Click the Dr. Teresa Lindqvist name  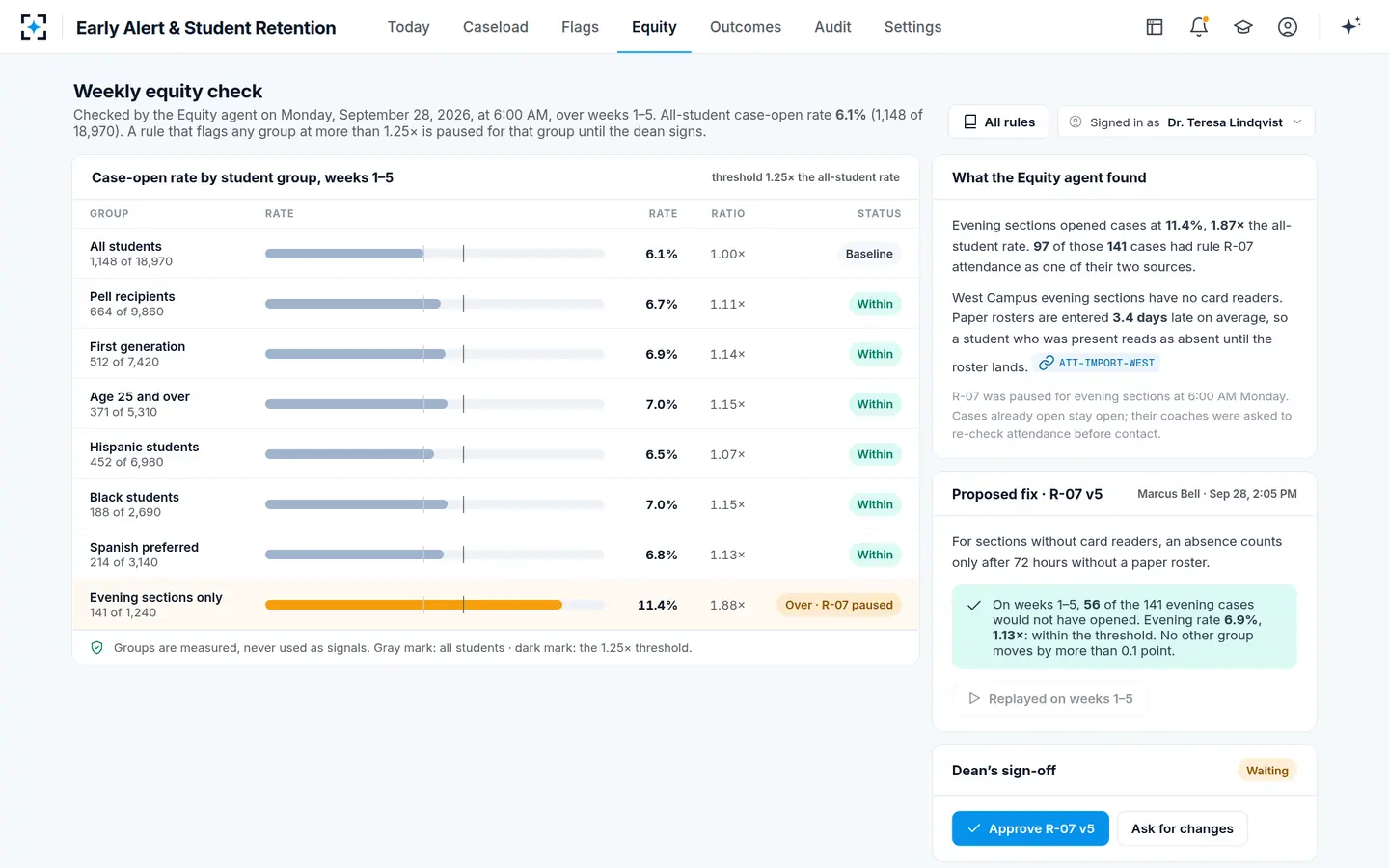point(1225,122)
